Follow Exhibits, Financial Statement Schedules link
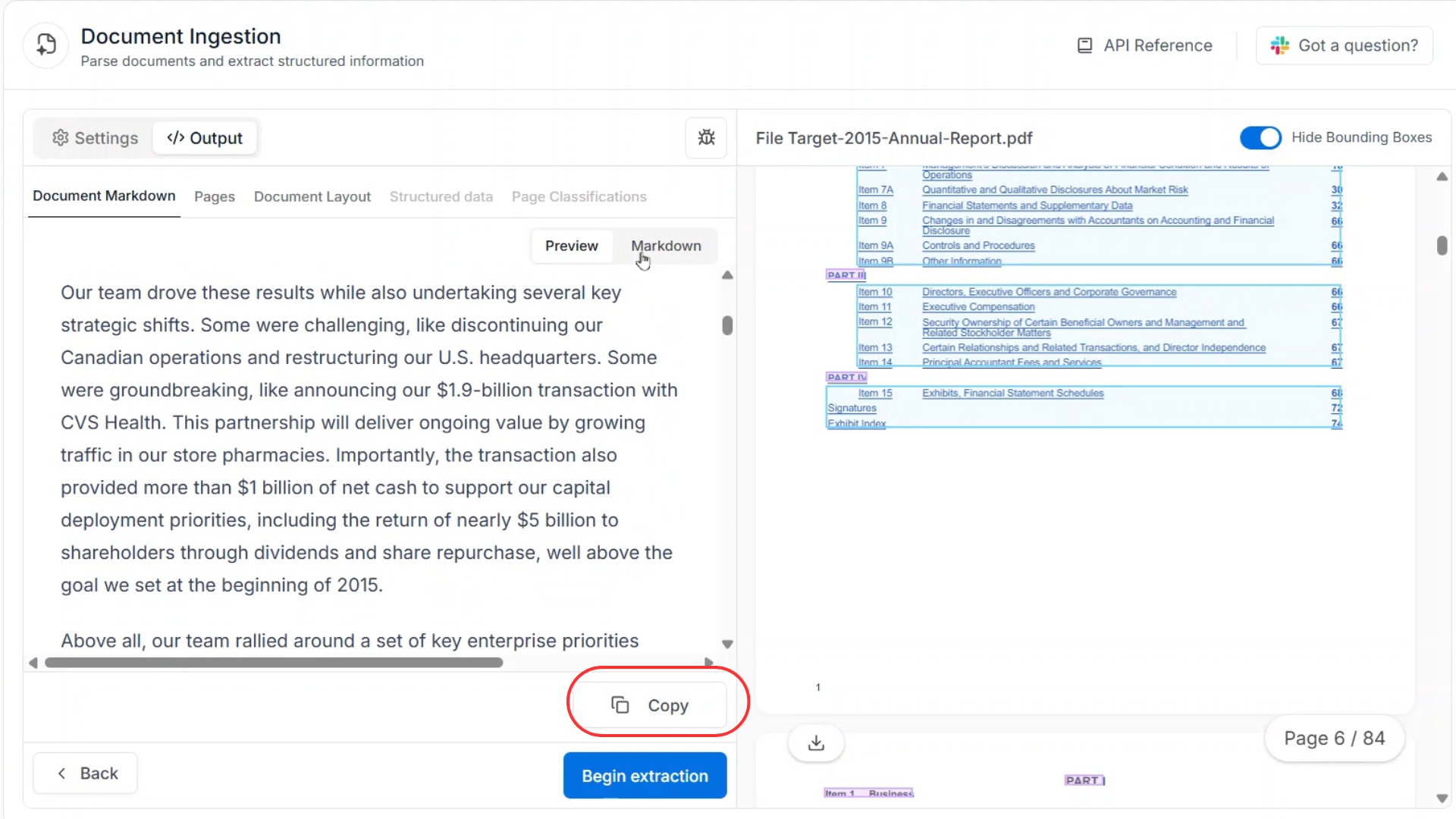The width and height of the screenshot is (1456, 819). 1013,393
